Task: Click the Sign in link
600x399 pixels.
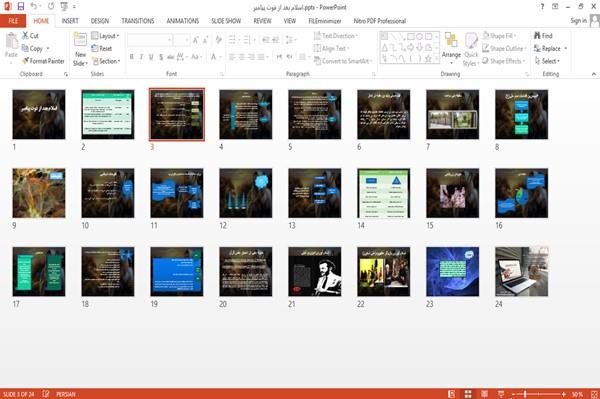Action: point(578,21)
